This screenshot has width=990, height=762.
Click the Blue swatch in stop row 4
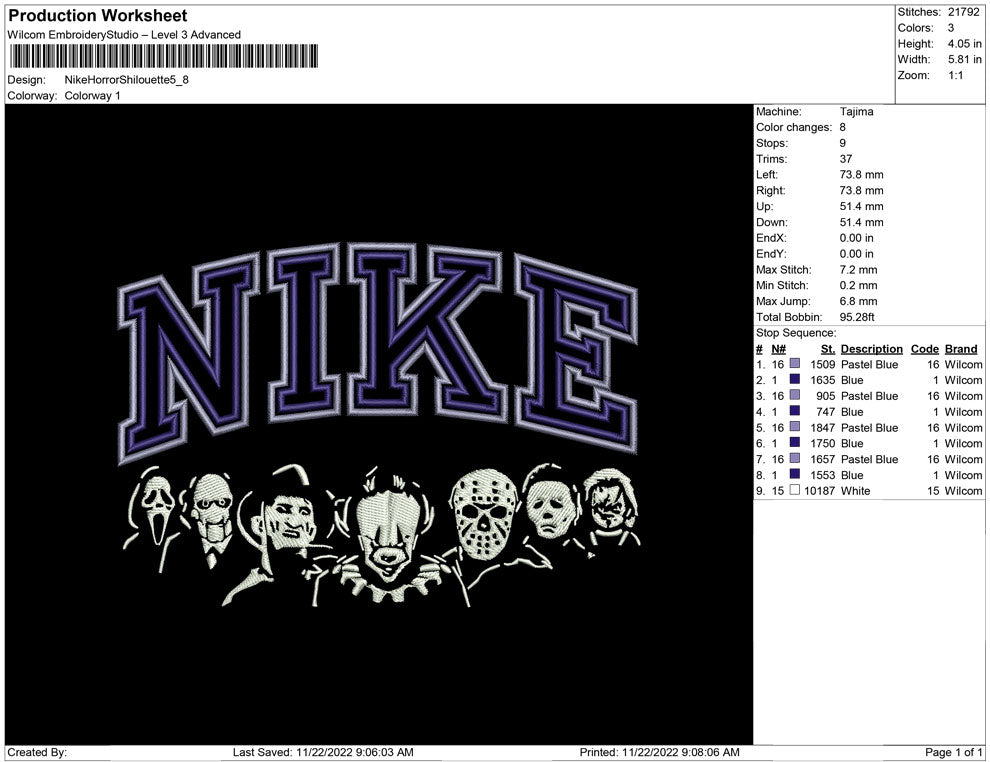[x=795, y=411]
